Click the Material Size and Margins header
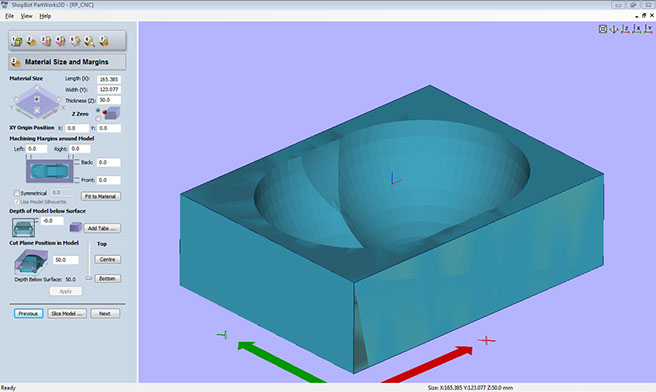This screenshot has height=392, width=656. coord(67,62)
